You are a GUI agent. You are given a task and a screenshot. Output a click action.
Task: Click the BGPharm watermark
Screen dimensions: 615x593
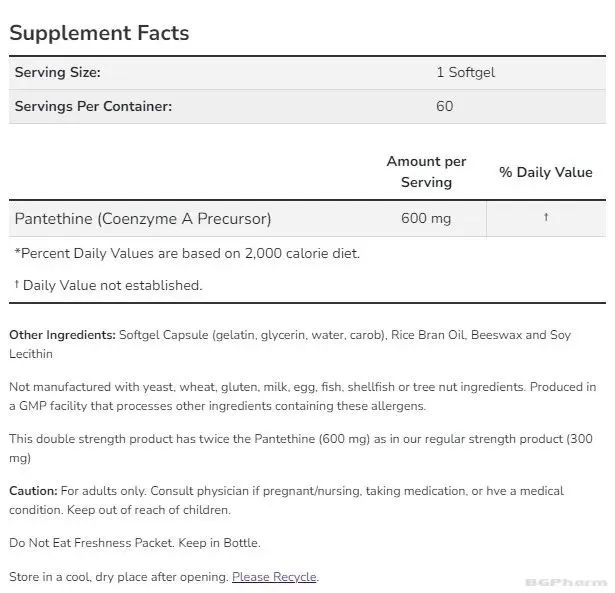click(x=565, y=582)
